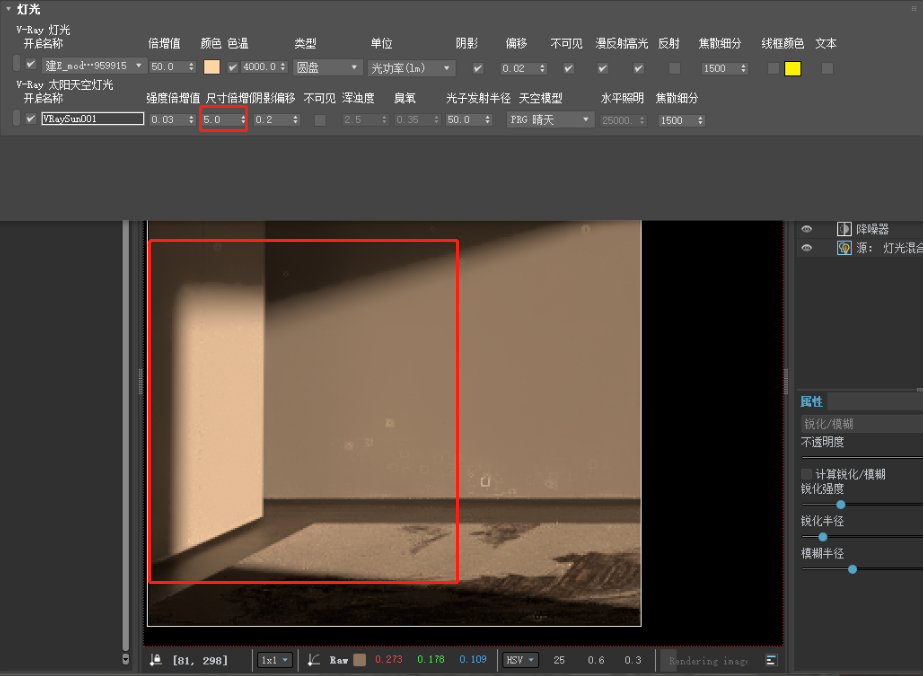Switch to the 属性 tab
This screenshot has width=924, height=676.
point(811,401)
